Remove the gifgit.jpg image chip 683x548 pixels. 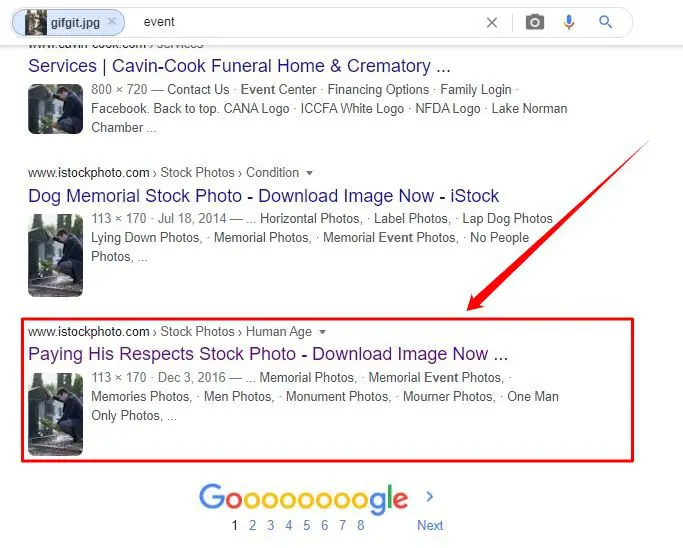tap(112, 21)
